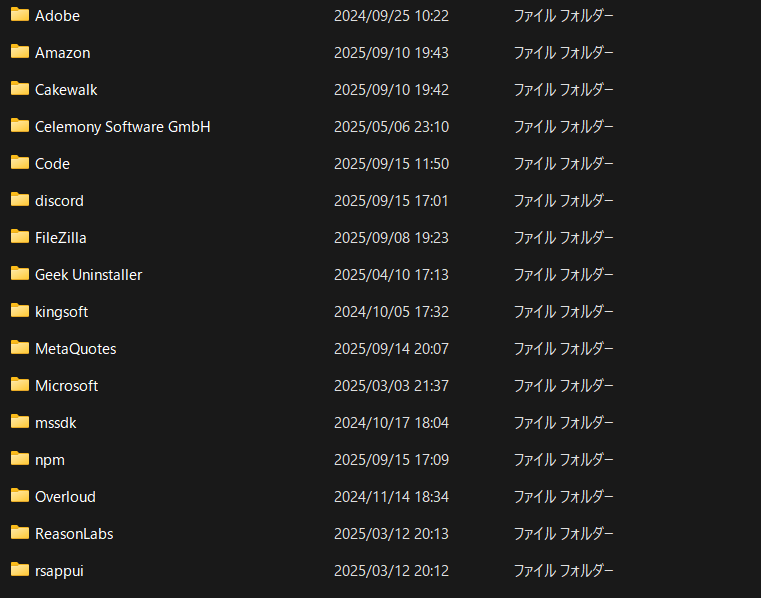Select the Amazon folder icon
This screenshot has width=761, height=598.
click(x=20, y=52)
